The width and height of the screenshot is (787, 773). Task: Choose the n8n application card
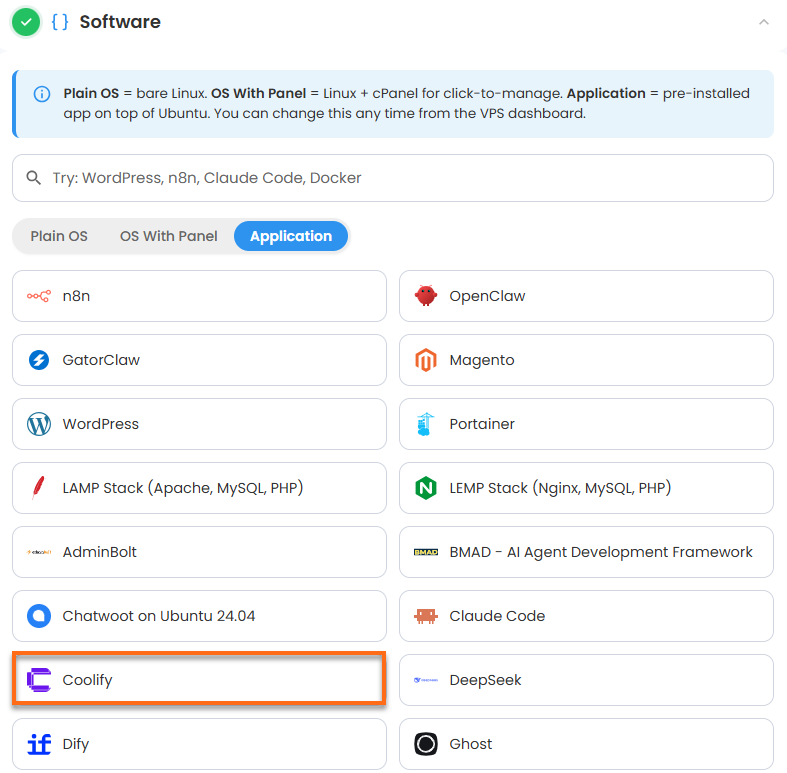point(199,296)
